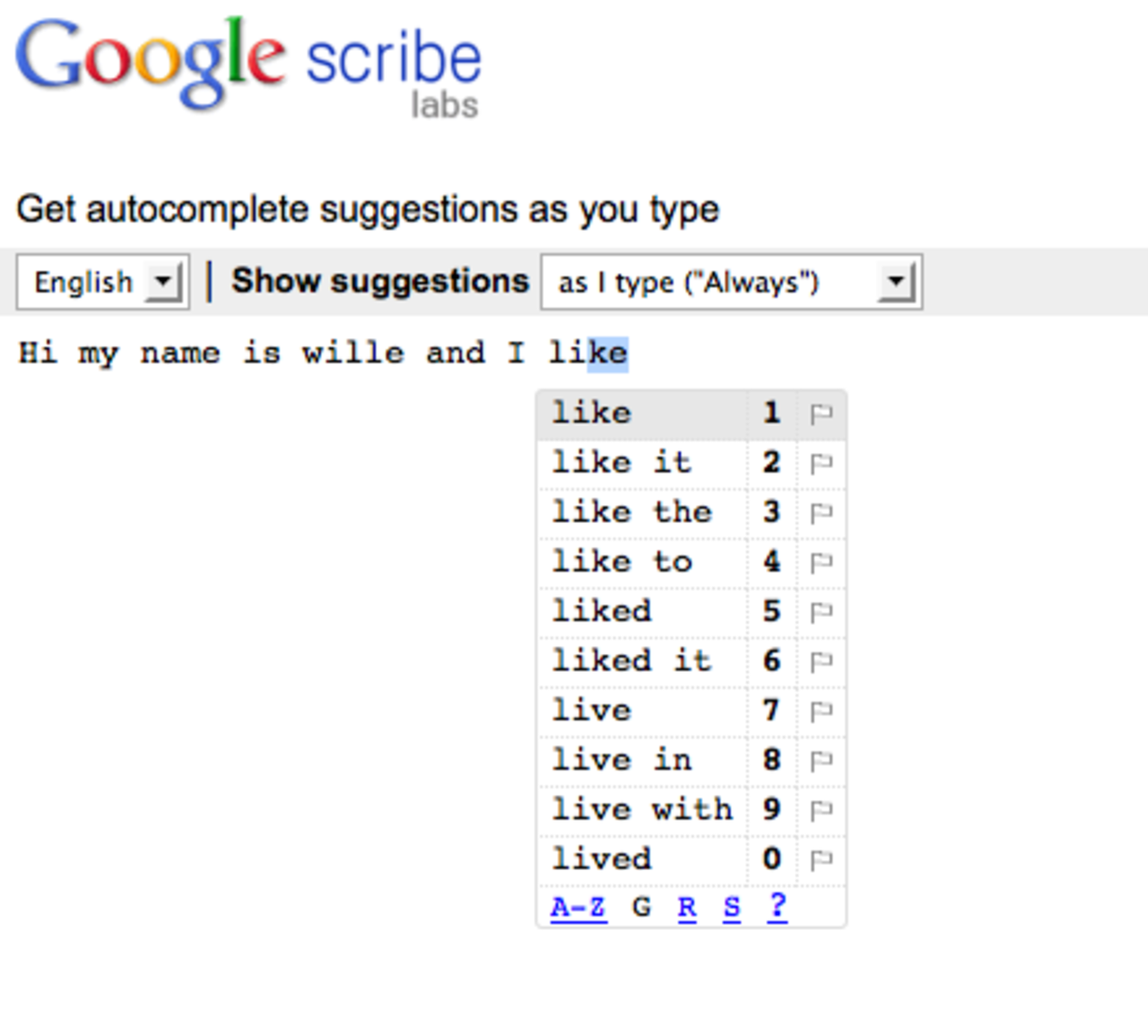The width and height of the screenshot is (1148, 1036).
Task: Open help via the "?" icon
Action: coord(776,907)
